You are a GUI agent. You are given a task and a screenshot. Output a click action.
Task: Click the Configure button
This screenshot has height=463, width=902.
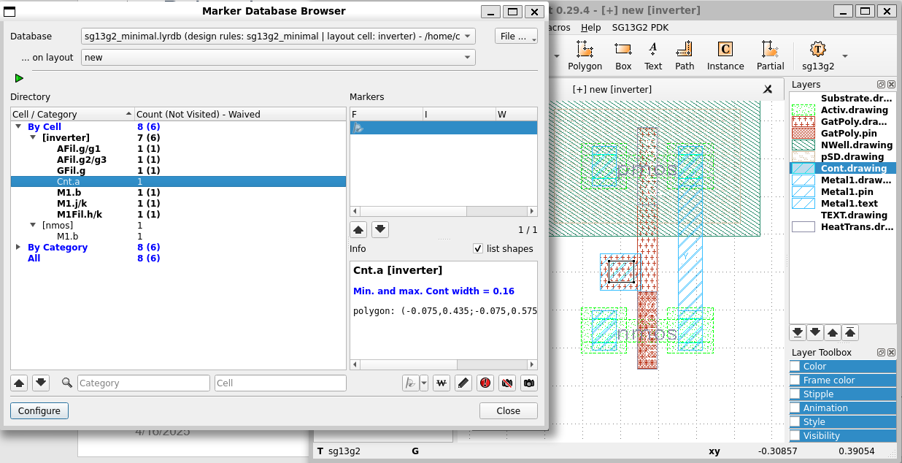pos(39,411)
